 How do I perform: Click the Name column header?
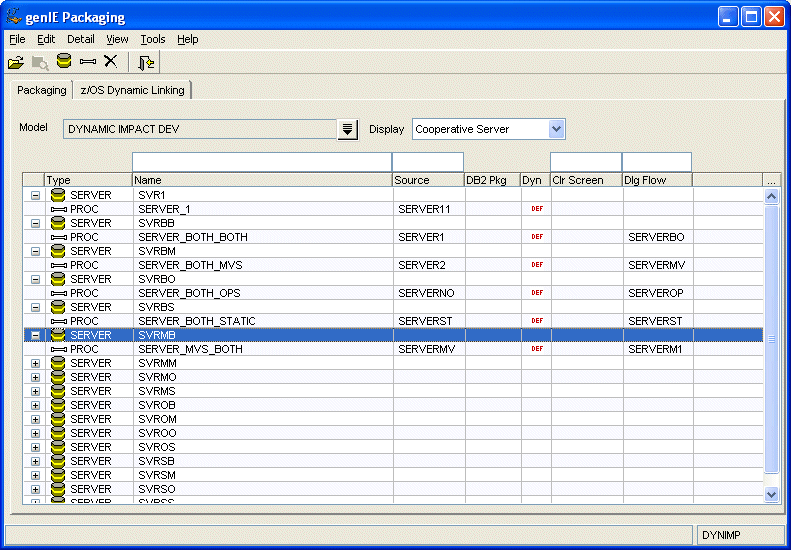262,180
